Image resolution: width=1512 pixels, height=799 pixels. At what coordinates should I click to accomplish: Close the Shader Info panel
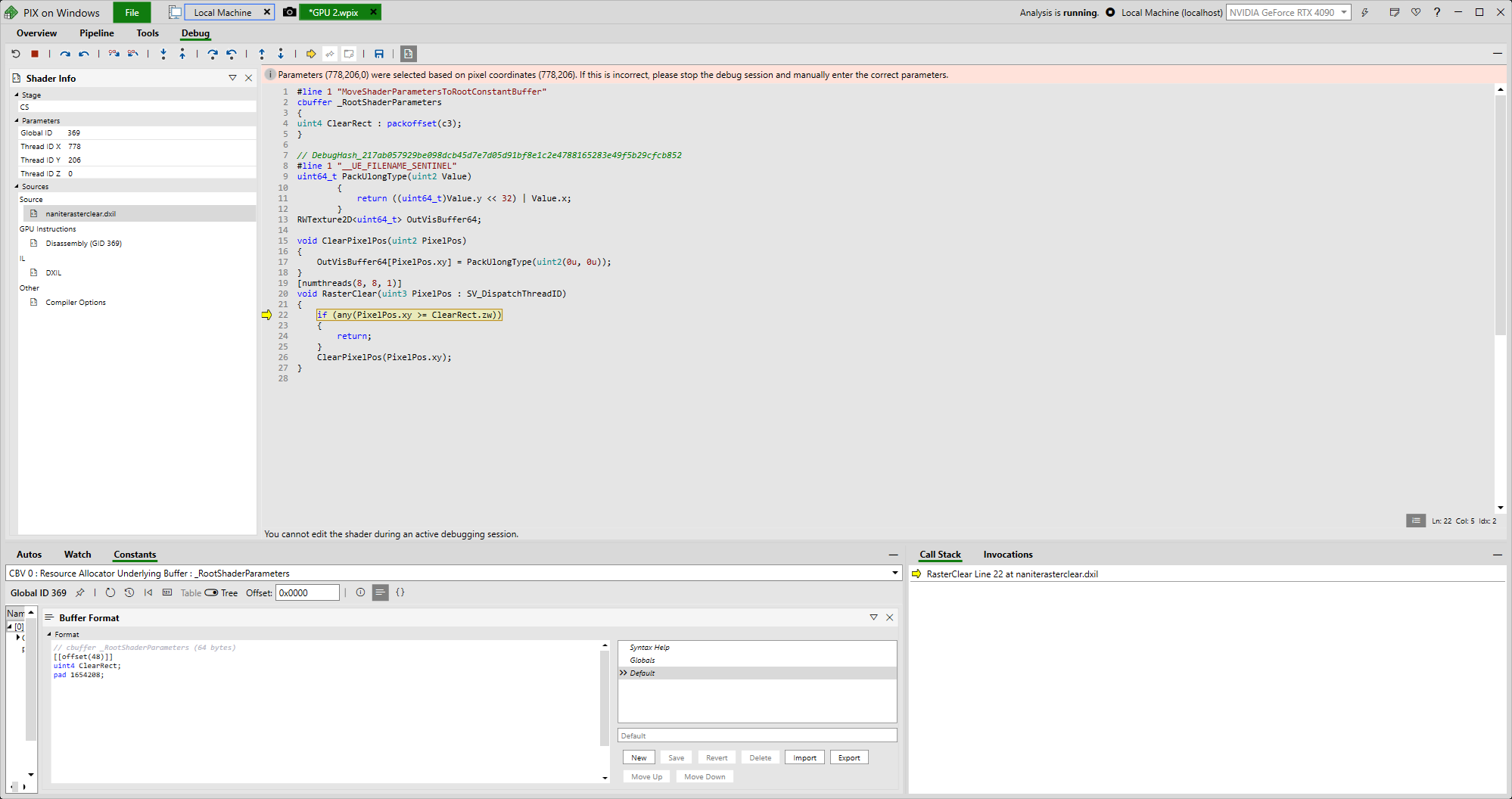[x=248, y=78]
